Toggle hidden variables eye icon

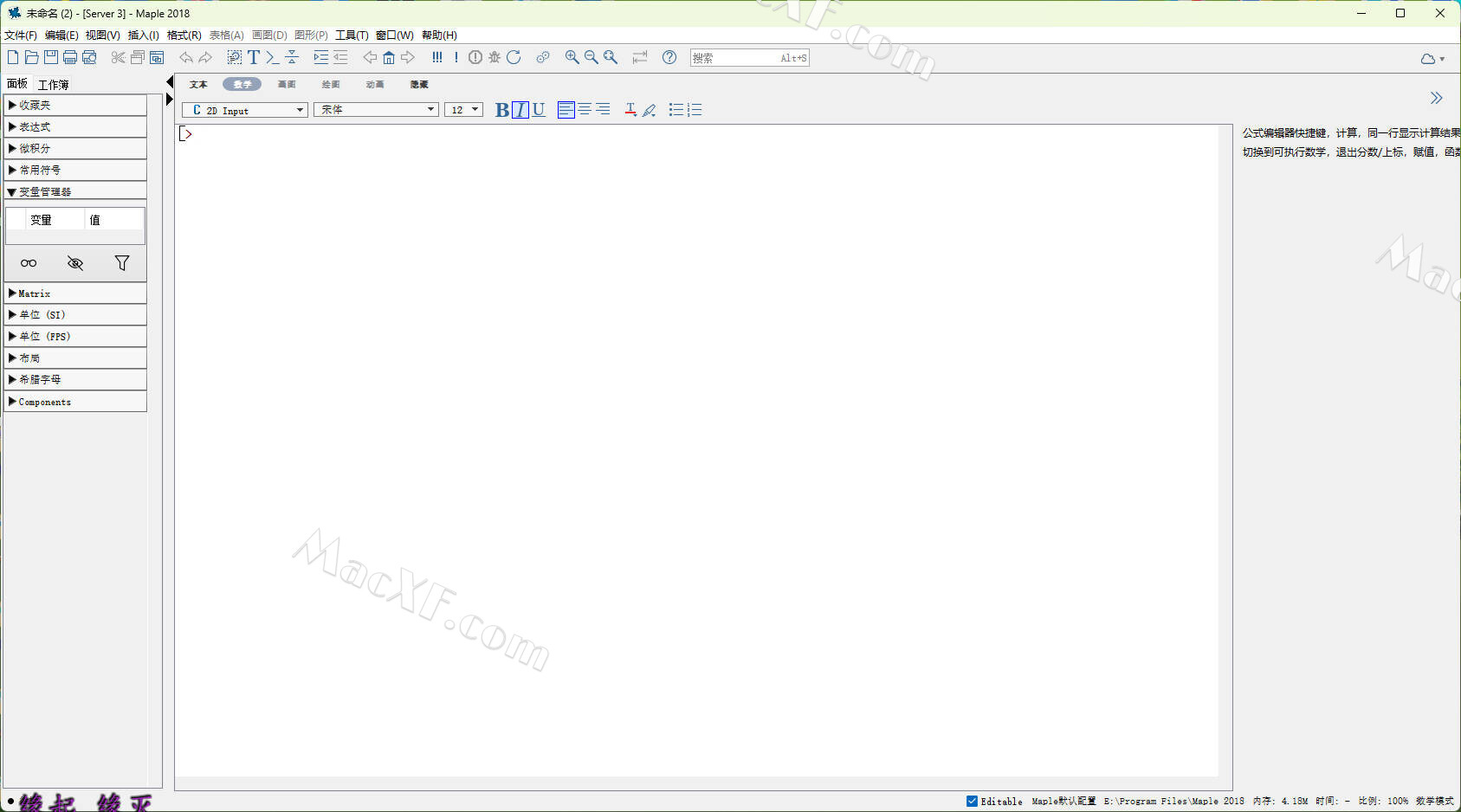[x=75, y=263]
